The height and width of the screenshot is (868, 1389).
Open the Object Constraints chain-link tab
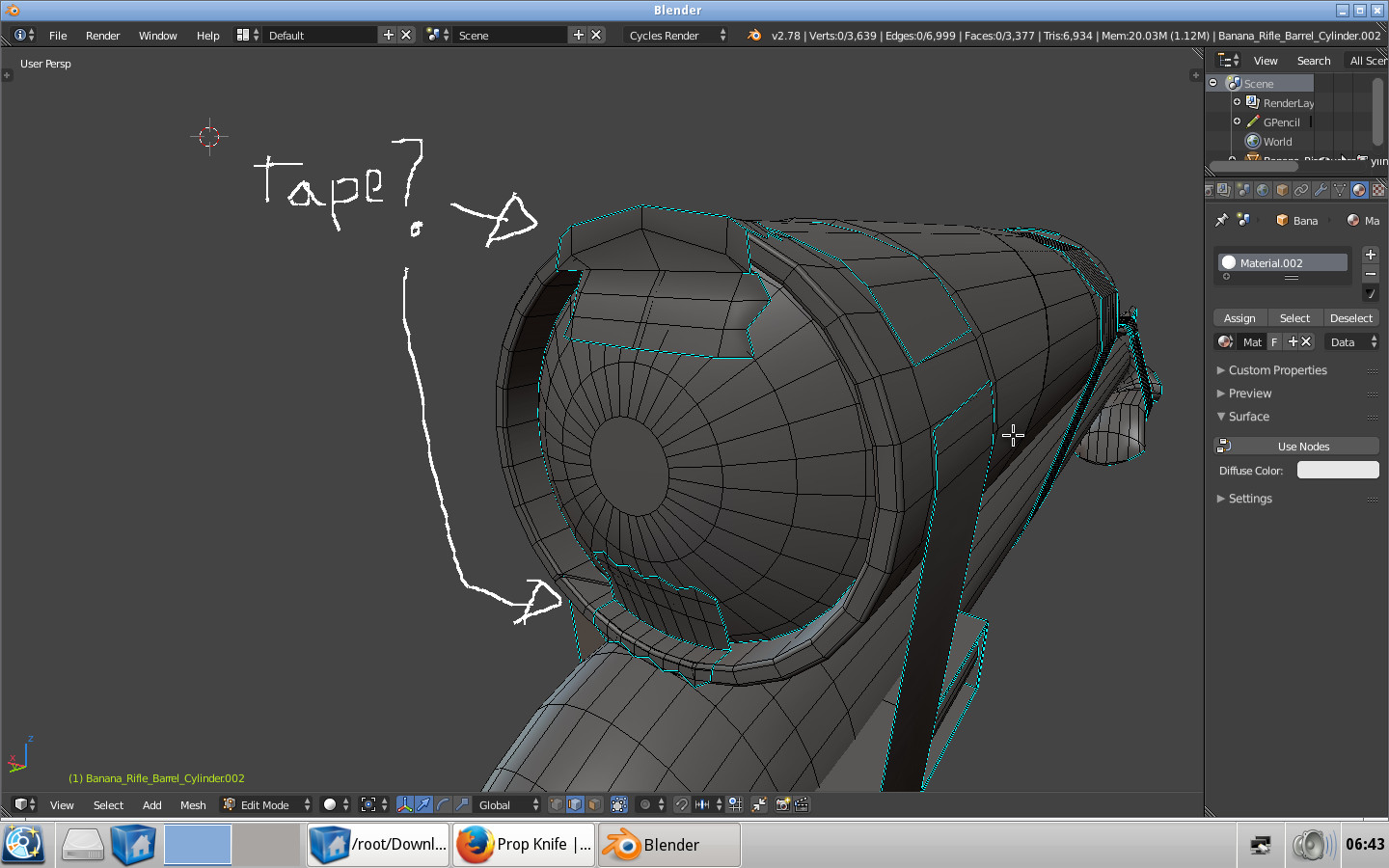click(x=1301, y=190)
